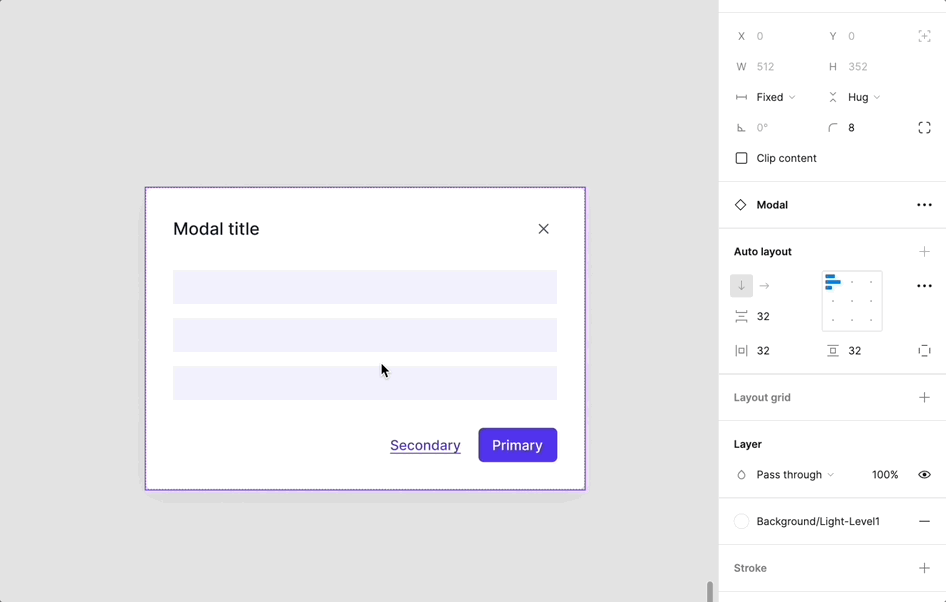Open the Pass through blend dropdown
The width and height of the screenshot is (946, 602).
coord(795,475)
